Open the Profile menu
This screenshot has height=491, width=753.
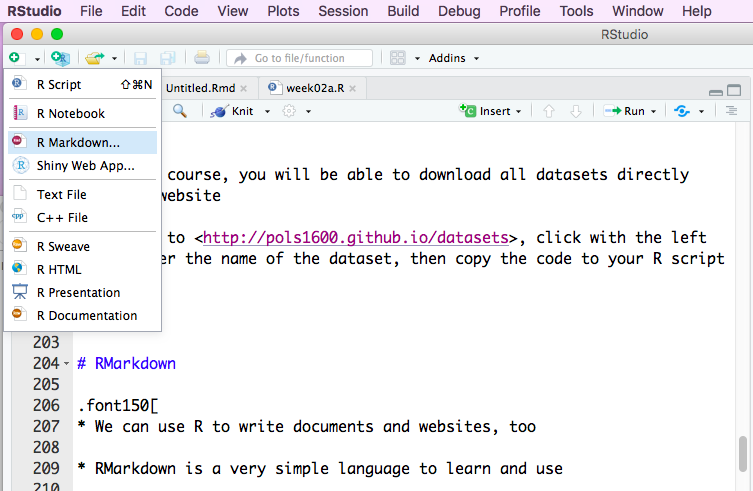tap(520, 11)
